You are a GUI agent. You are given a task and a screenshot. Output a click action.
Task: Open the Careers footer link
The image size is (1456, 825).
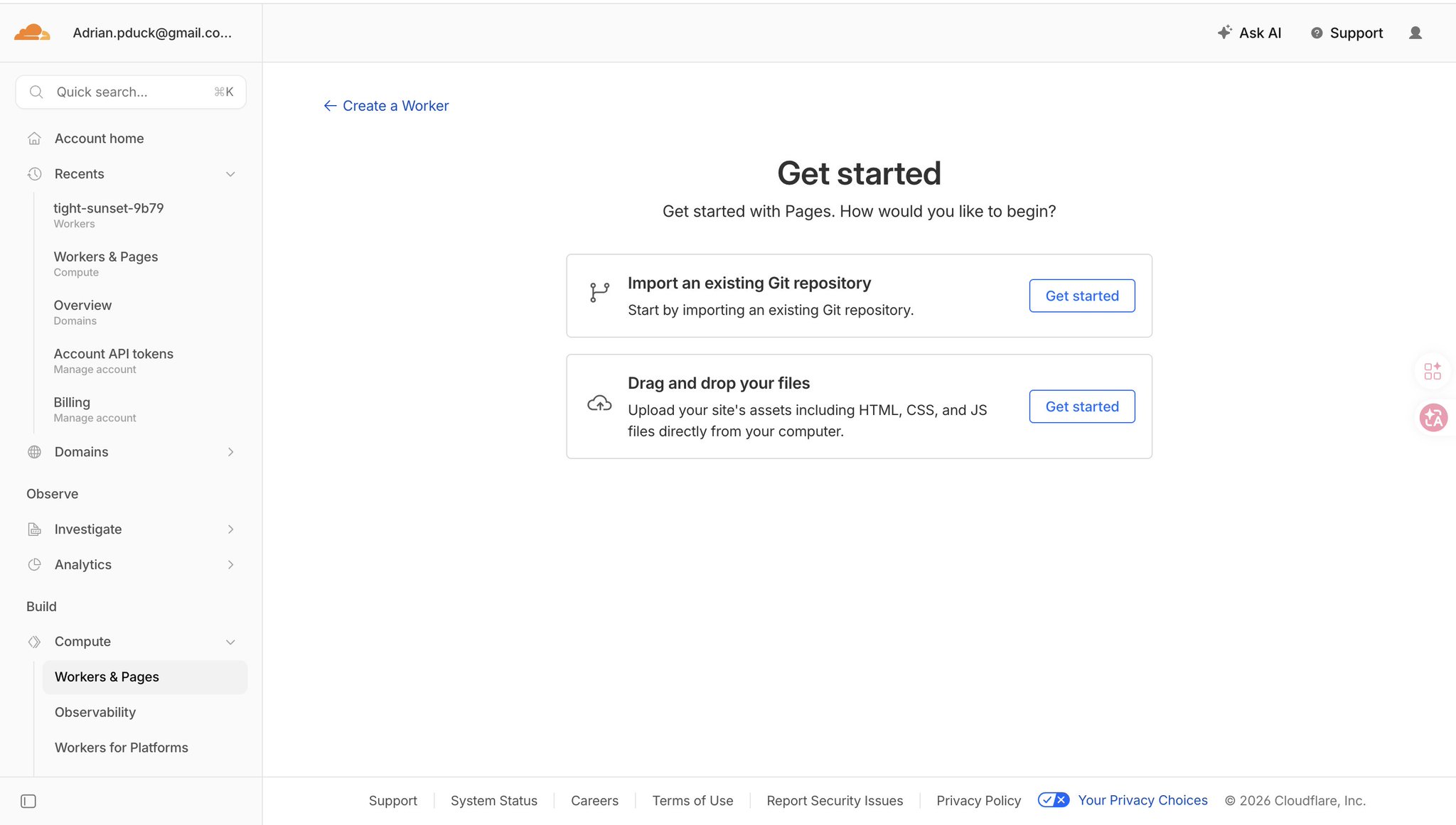click(594, 801)
